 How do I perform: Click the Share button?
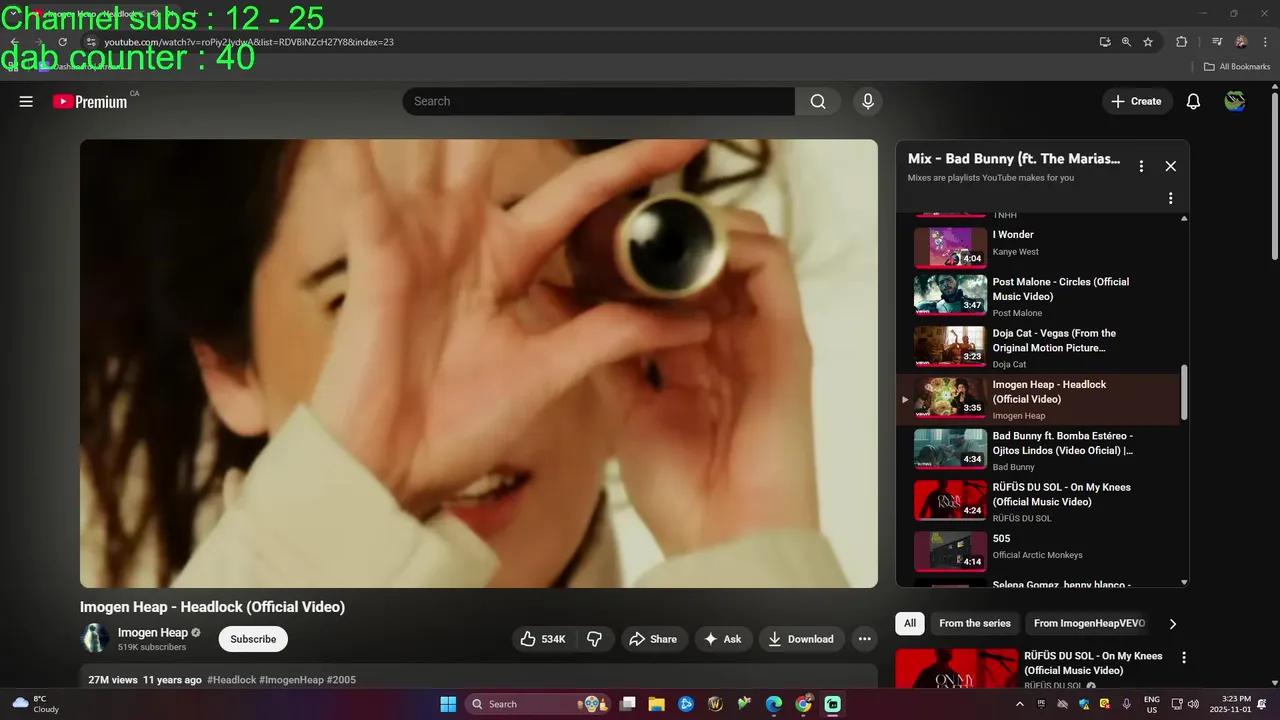coord(654,639)
